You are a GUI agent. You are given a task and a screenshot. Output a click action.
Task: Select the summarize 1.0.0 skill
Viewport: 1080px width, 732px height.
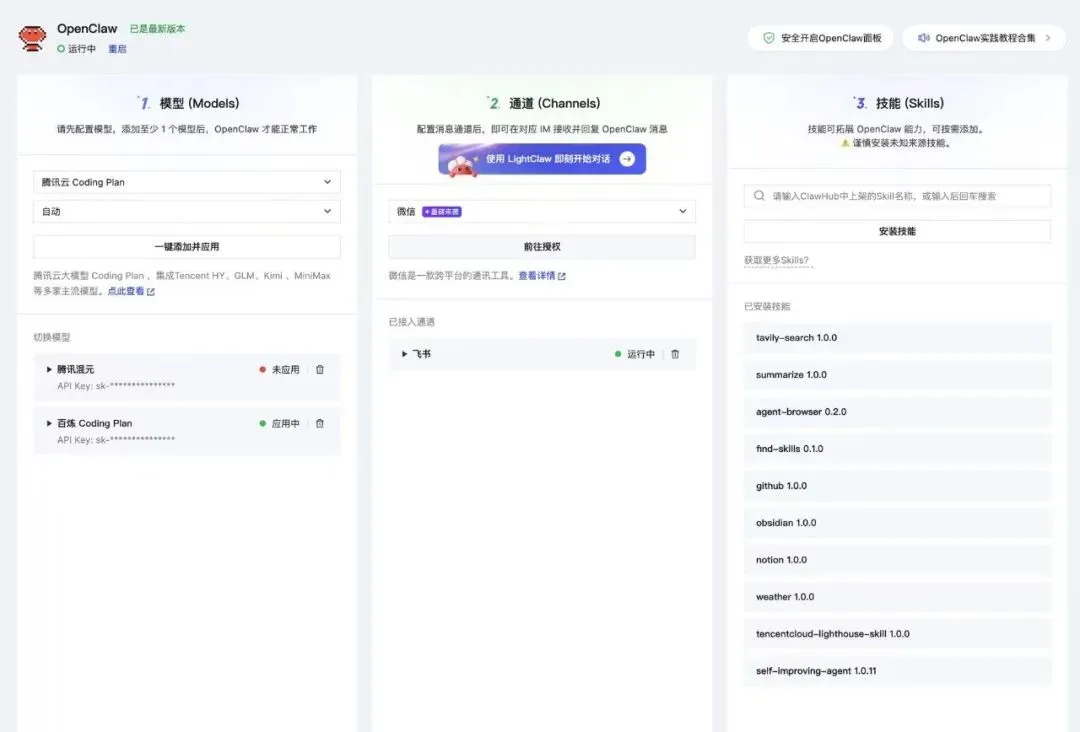point(897,375)
